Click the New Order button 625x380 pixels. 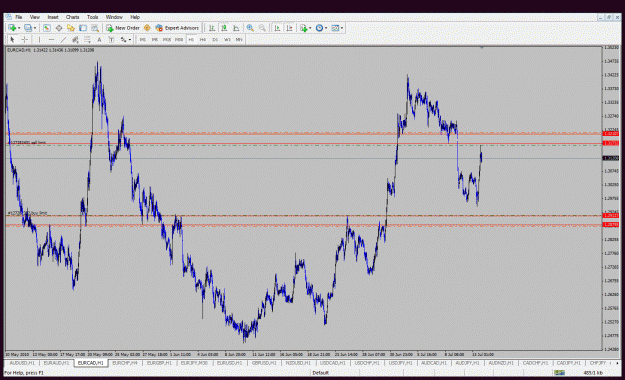(x=123, y=28)
